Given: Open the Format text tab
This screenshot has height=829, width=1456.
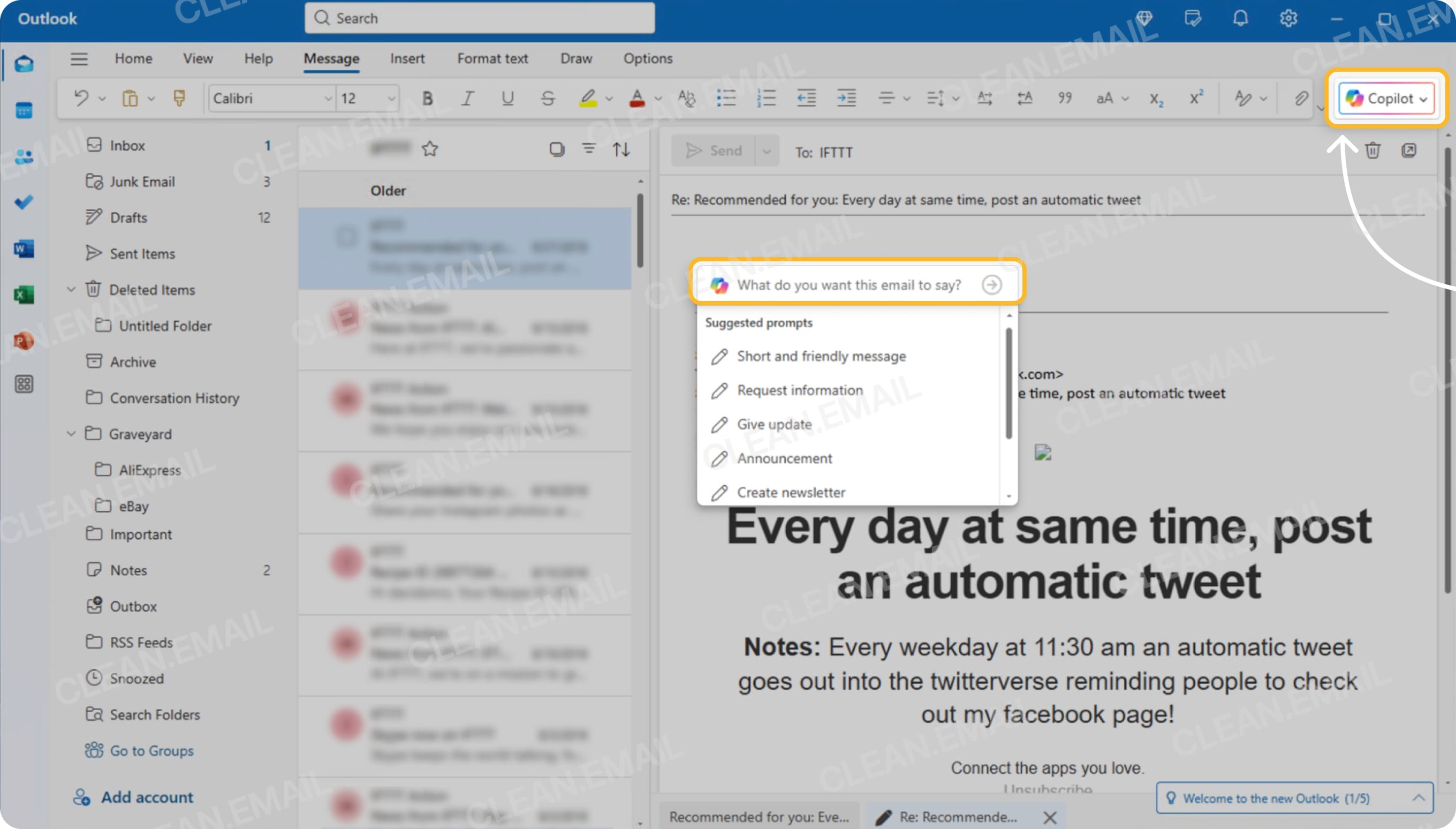Looking at the screenshot, I should coord(491,58).
